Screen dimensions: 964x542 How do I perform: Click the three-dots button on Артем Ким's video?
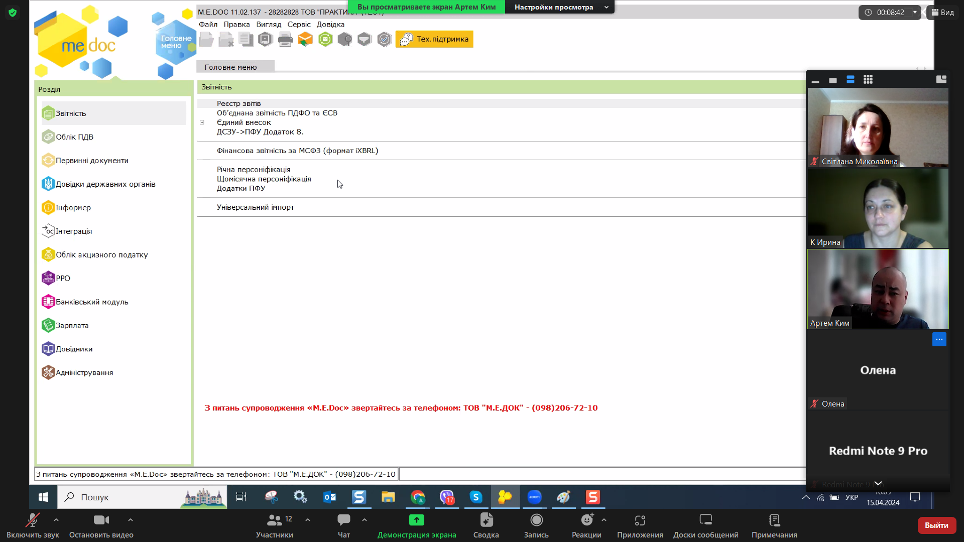939,339
